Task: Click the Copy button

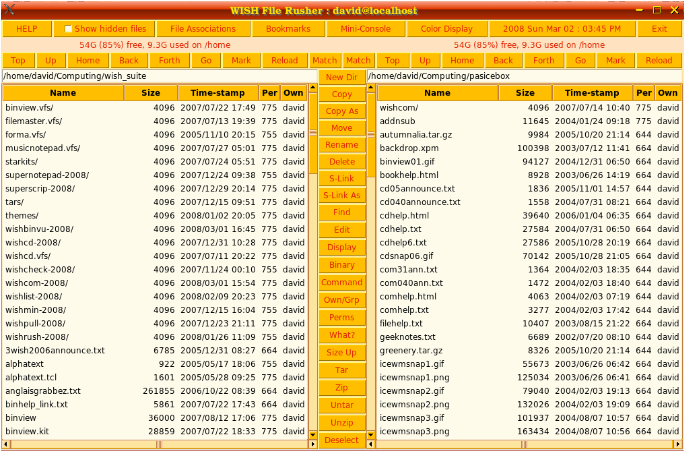Action: point(342,94)
